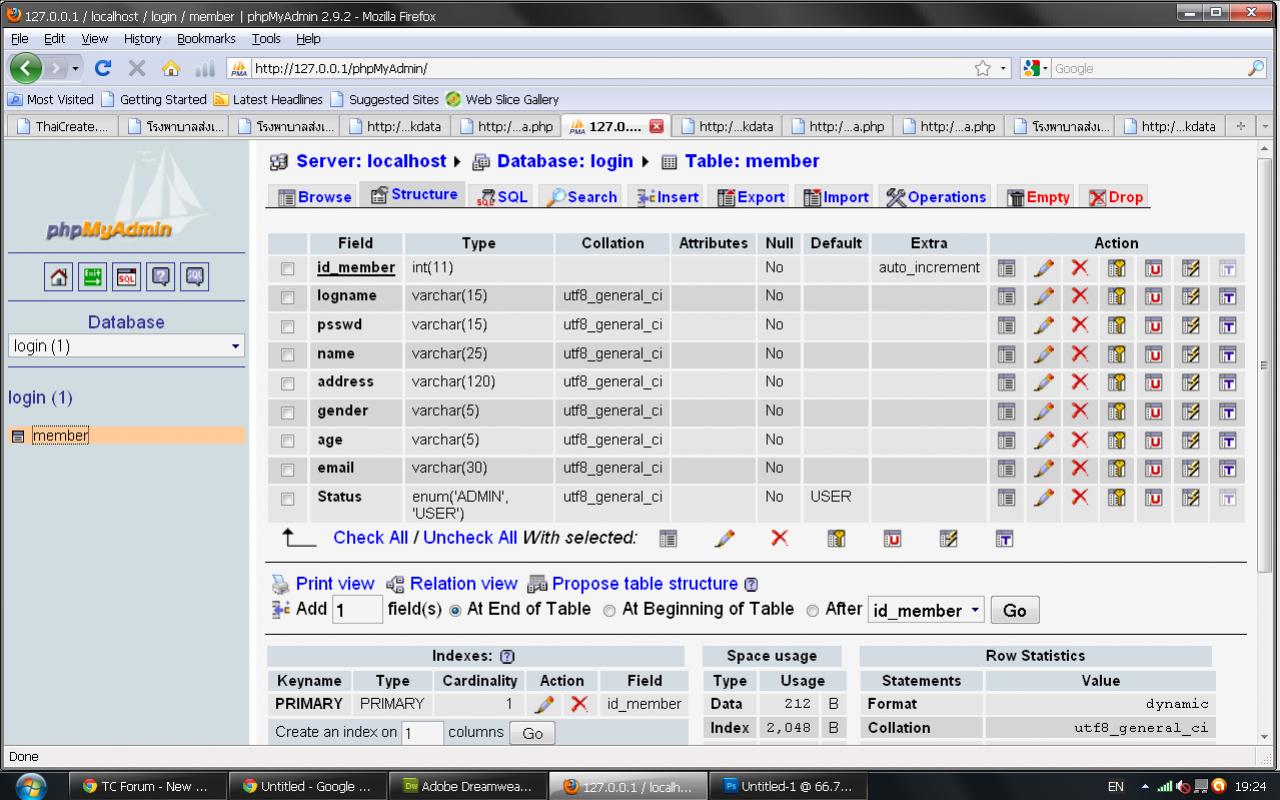Click Firefox home toolbar icon
The height and width of the screenshot is (800, 1280).
coord(171,68)
